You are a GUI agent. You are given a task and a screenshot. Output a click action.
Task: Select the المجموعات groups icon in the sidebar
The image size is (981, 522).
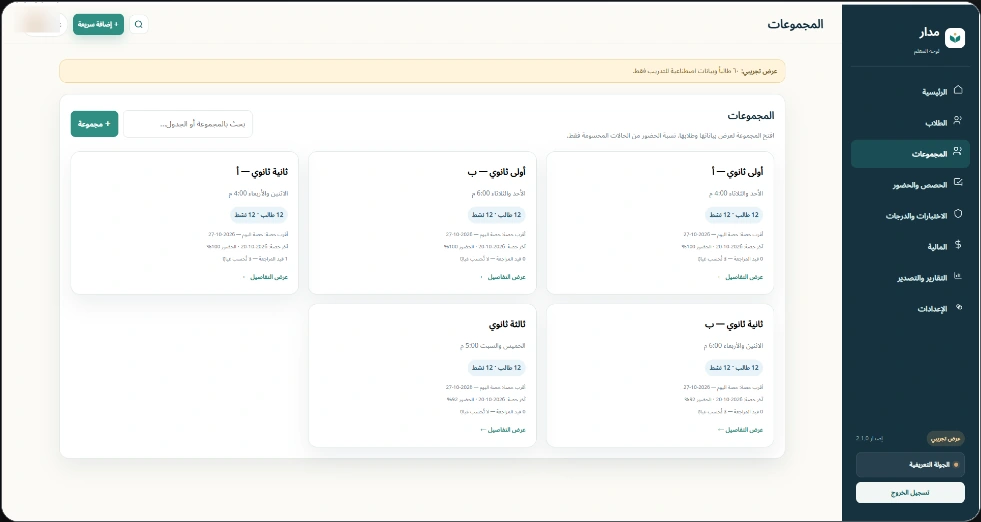coord(957,152)
